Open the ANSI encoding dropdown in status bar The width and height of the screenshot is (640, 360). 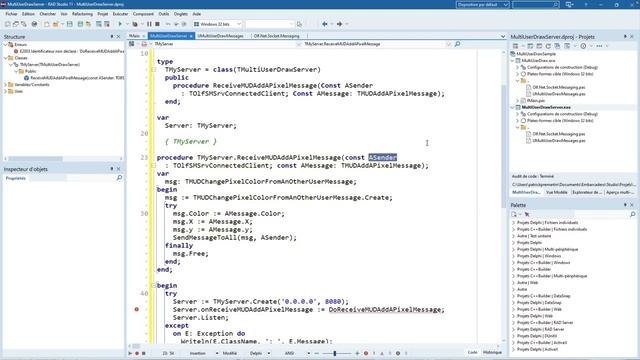309,353
